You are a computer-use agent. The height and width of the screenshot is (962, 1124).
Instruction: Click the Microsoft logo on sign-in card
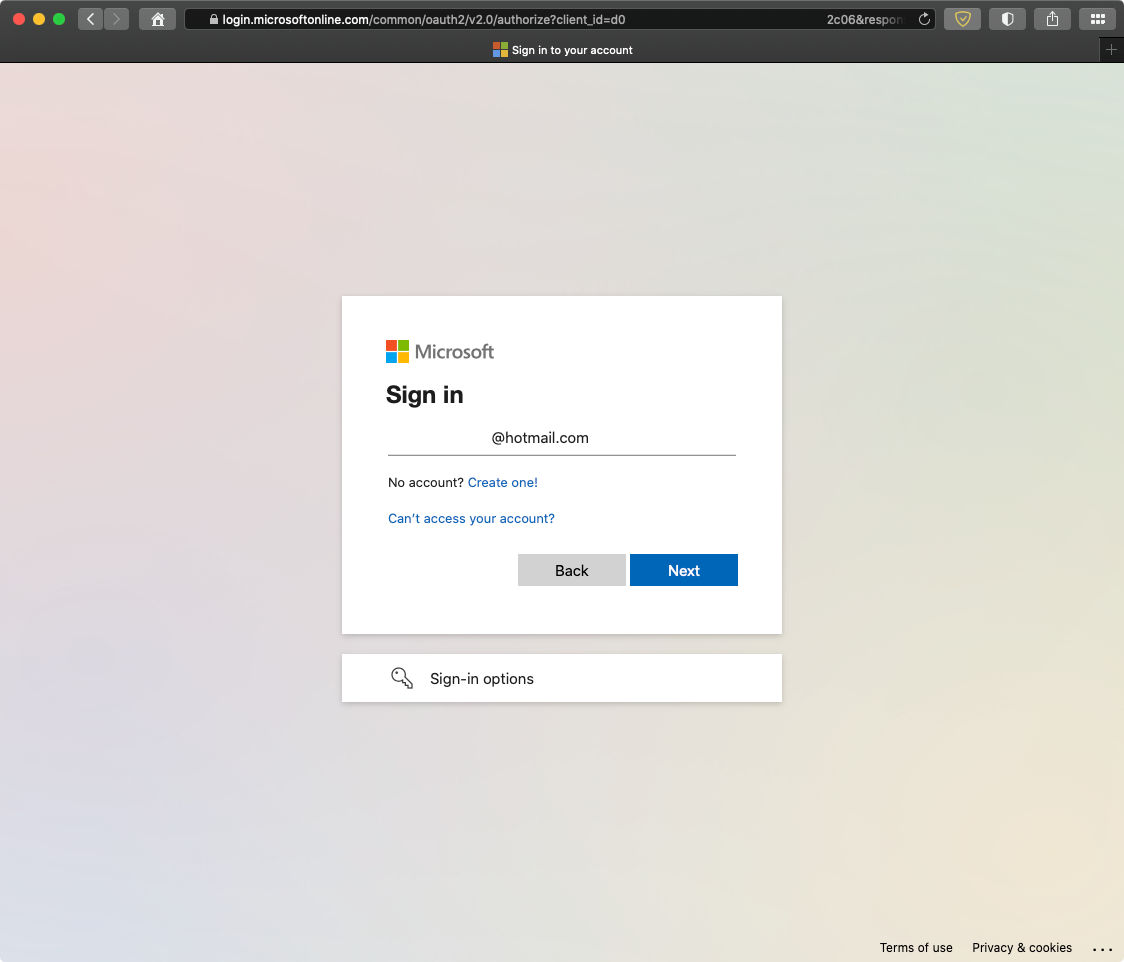coord(439,351)
